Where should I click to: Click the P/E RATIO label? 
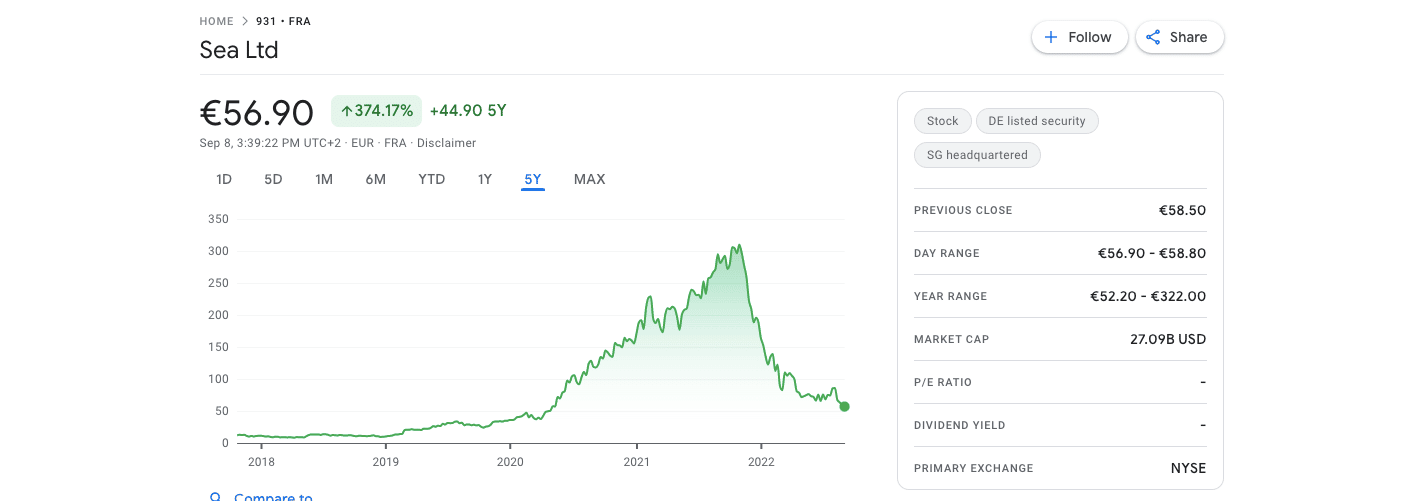click(x=943, y=382)
